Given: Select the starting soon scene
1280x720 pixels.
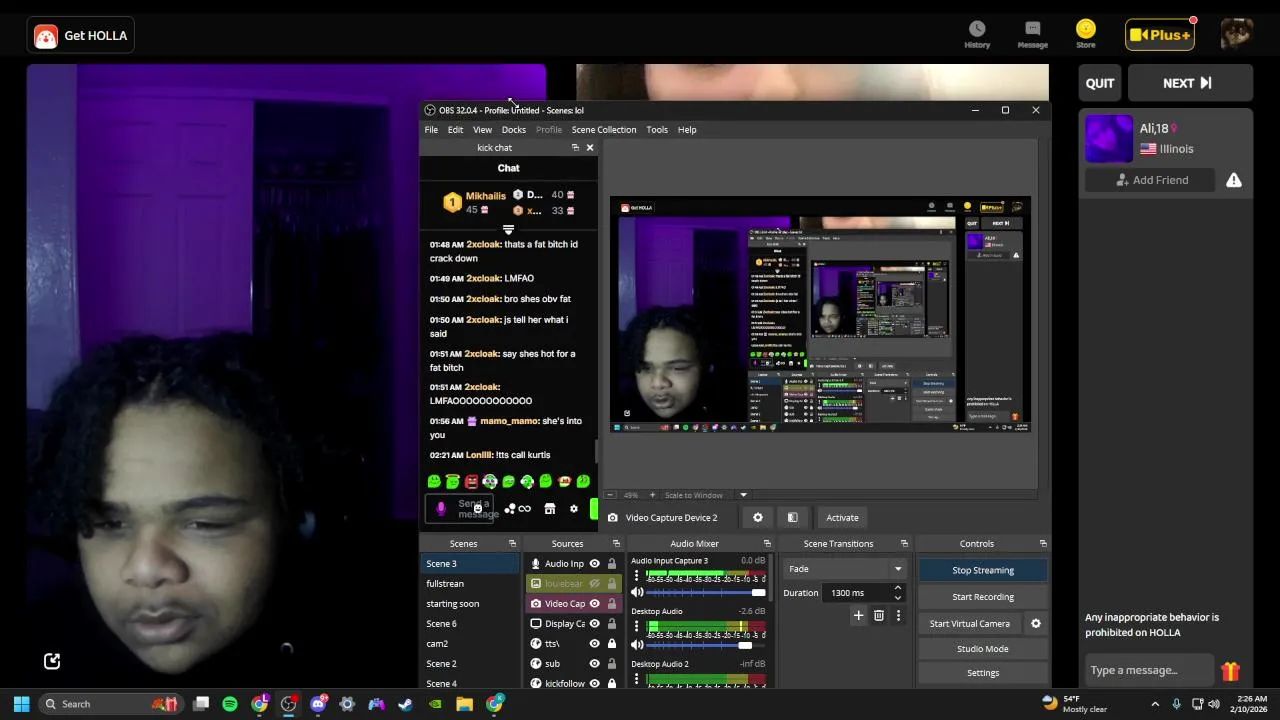Looking at the screenshot, I should [470, 604].
